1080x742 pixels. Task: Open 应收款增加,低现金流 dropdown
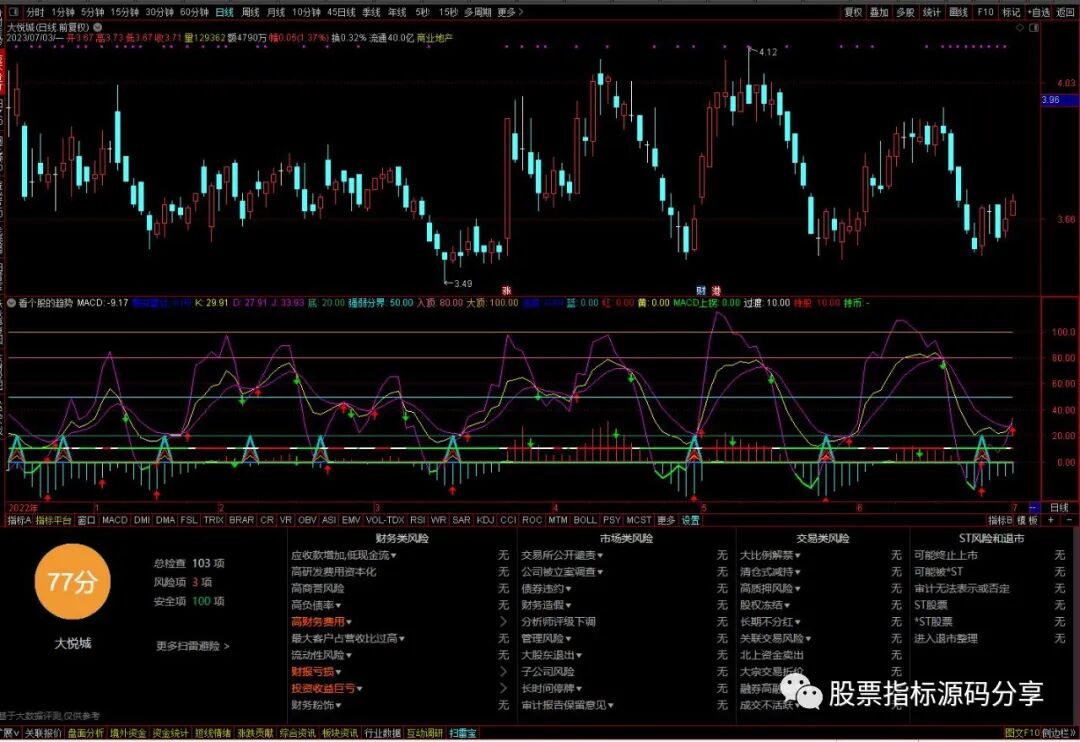coord(344,555)
